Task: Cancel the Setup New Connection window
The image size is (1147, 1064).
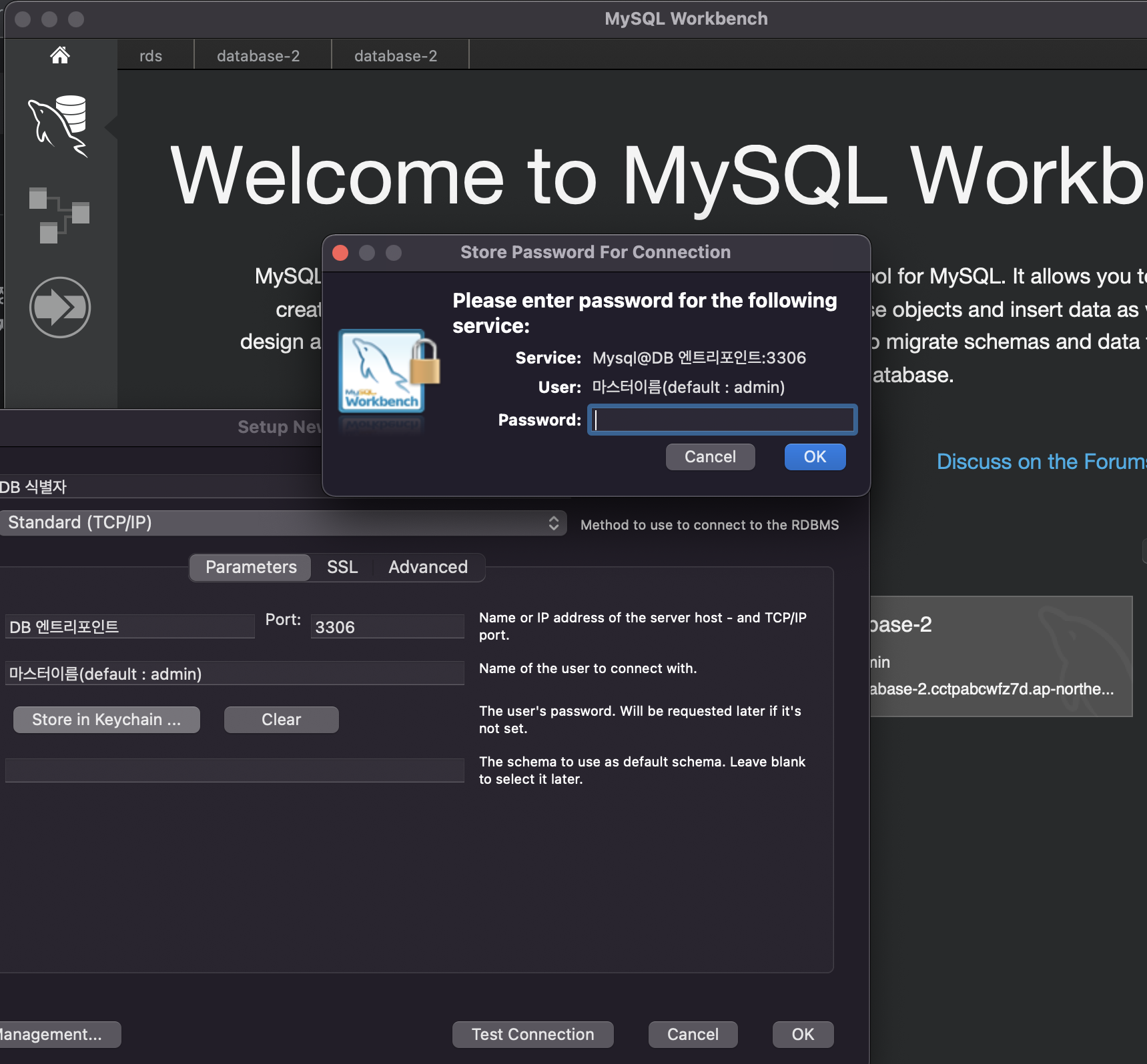Action: [693, 1035]
